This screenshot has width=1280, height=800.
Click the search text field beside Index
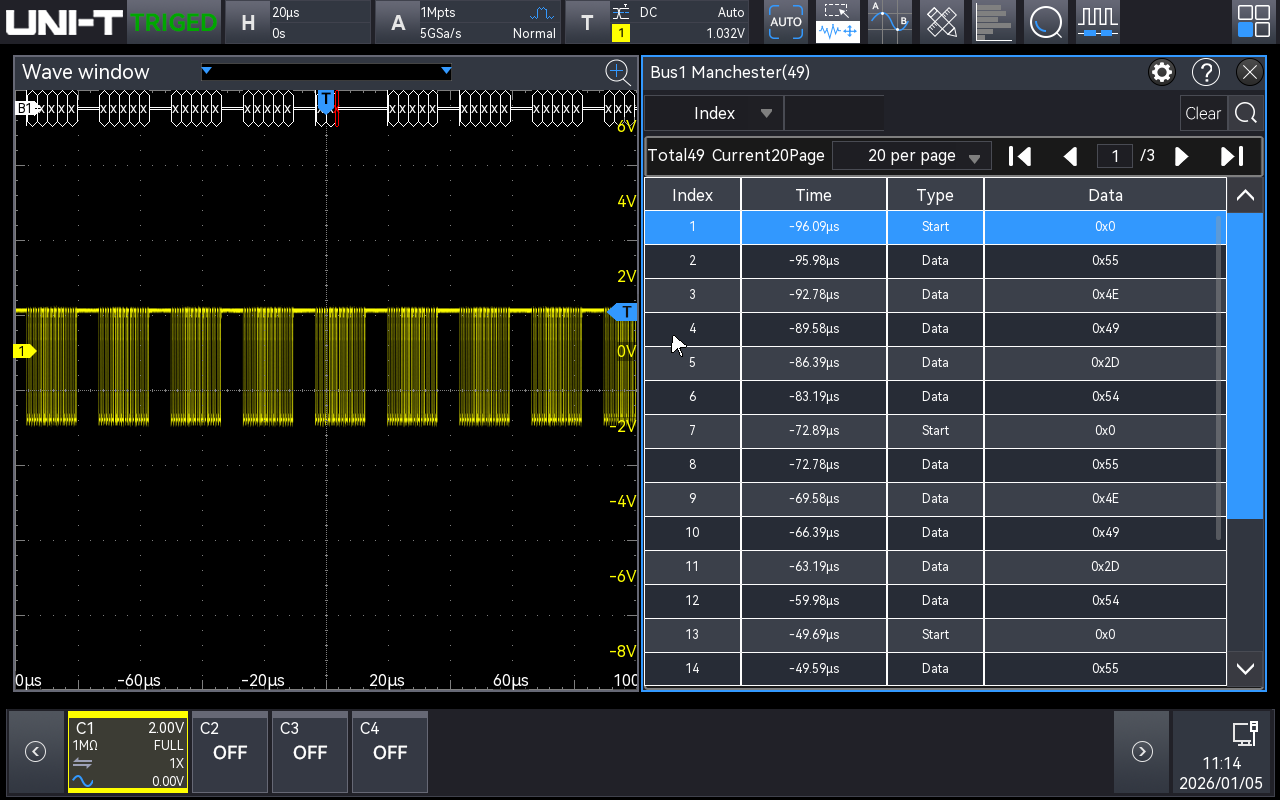pos(834,113)
